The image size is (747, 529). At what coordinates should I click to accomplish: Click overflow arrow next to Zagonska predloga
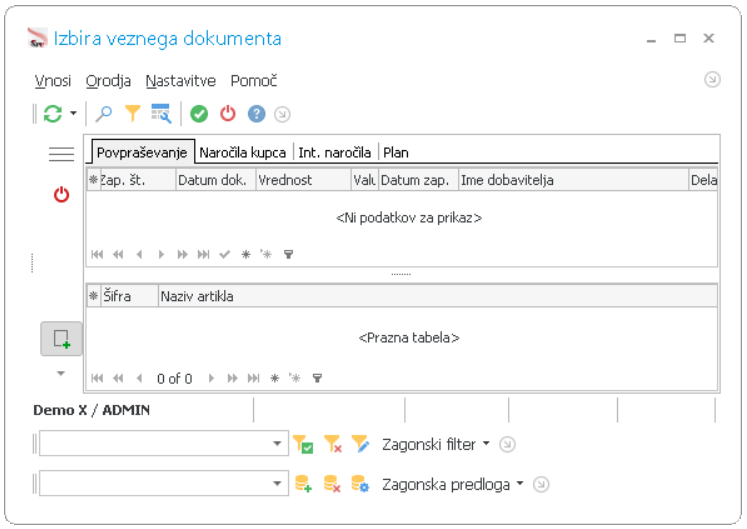click(541, 485)
